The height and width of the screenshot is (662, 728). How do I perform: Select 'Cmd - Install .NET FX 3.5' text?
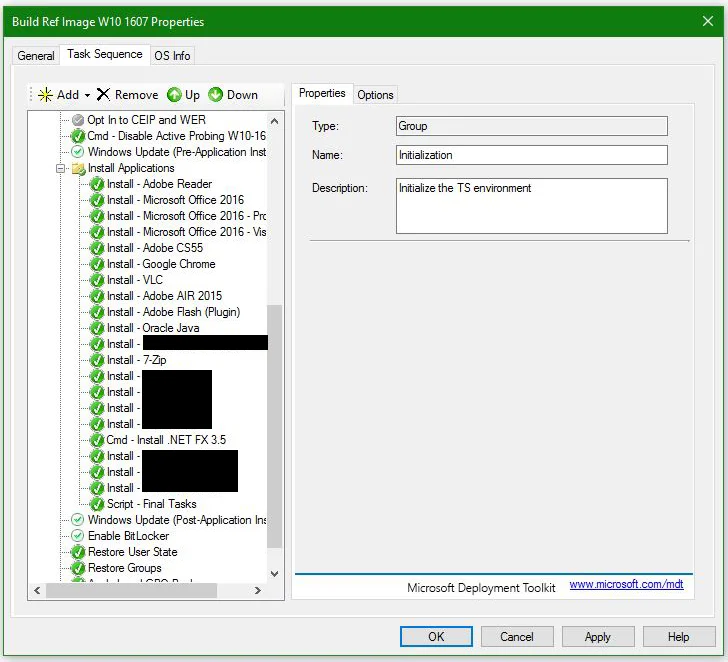[x=166, y=440]
